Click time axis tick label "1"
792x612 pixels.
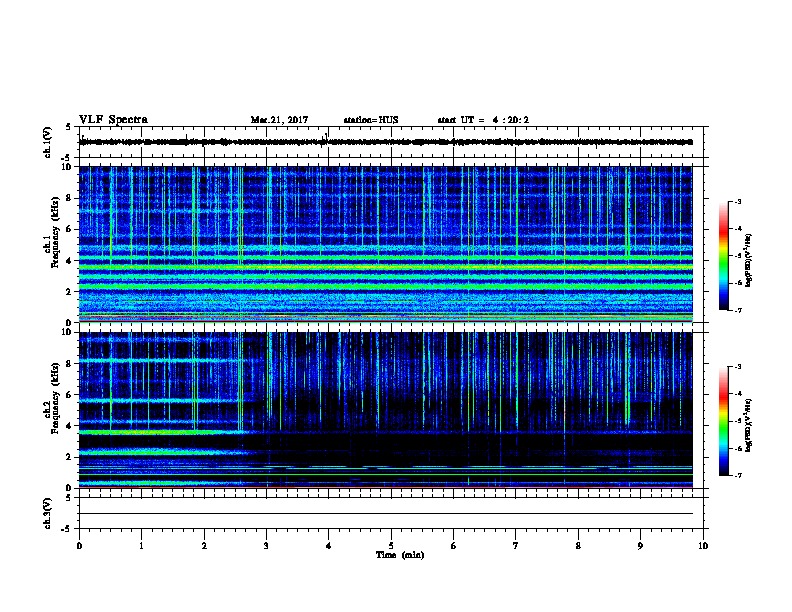coord(141,546)
